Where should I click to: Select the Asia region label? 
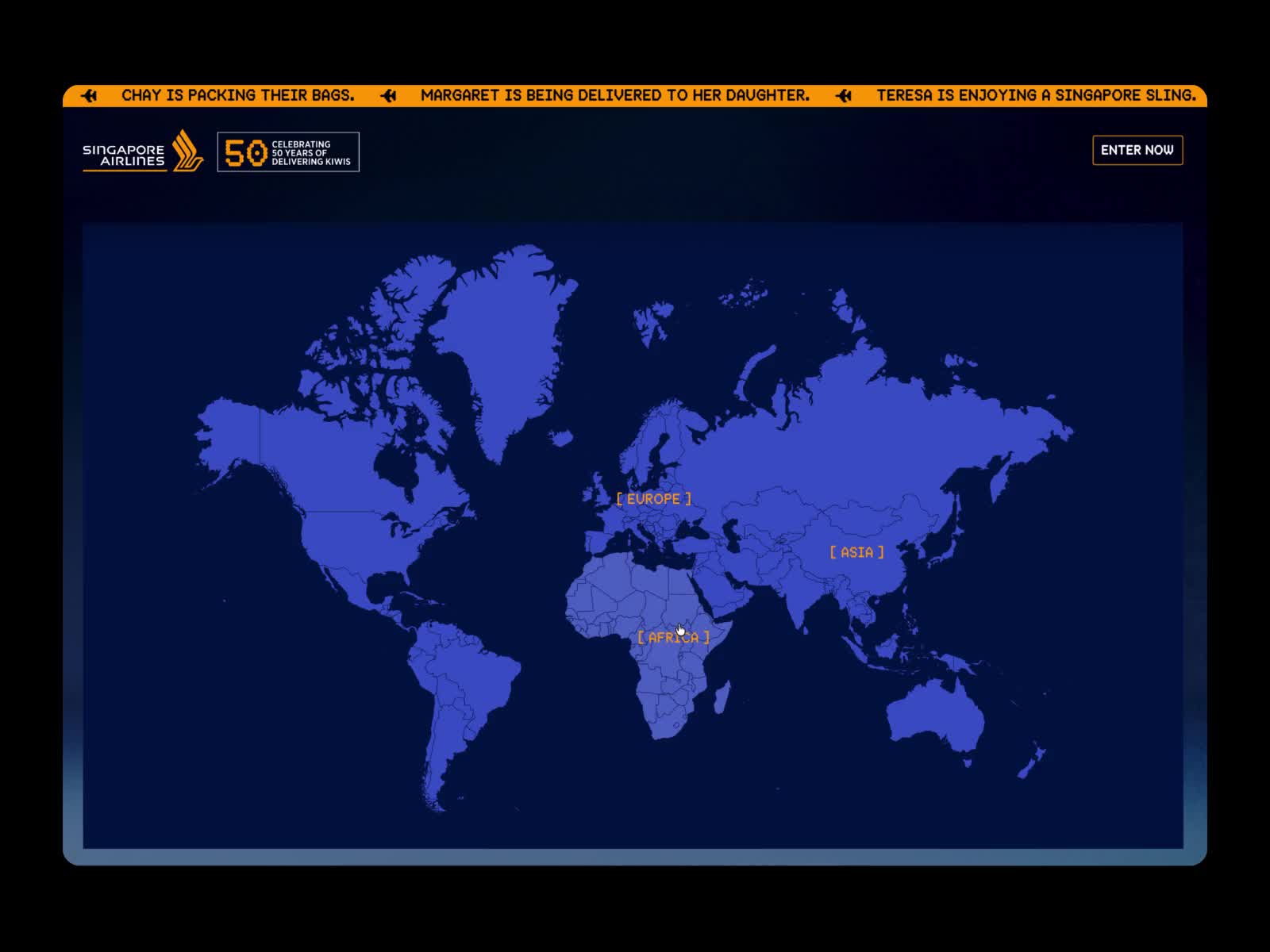[x=856, y=552]
